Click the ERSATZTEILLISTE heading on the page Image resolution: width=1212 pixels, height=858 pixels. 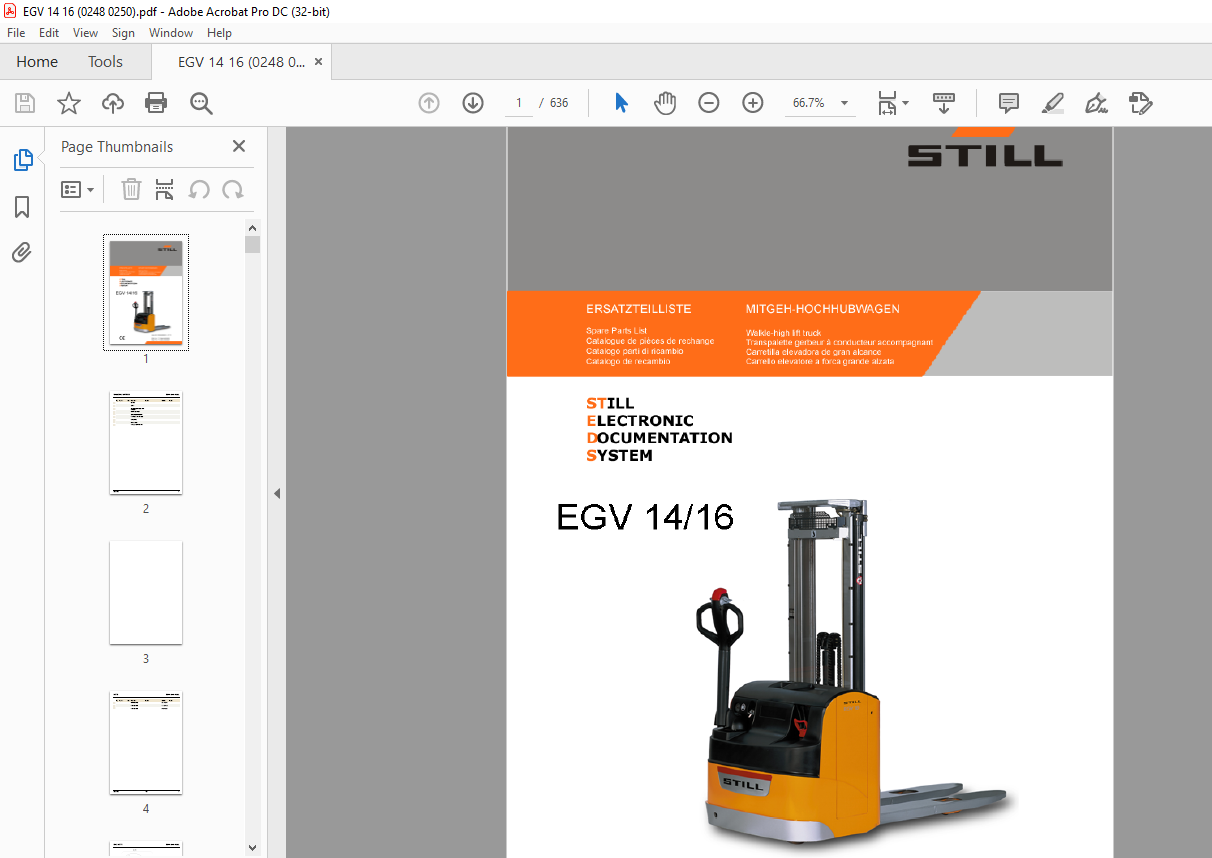(639, 309)
